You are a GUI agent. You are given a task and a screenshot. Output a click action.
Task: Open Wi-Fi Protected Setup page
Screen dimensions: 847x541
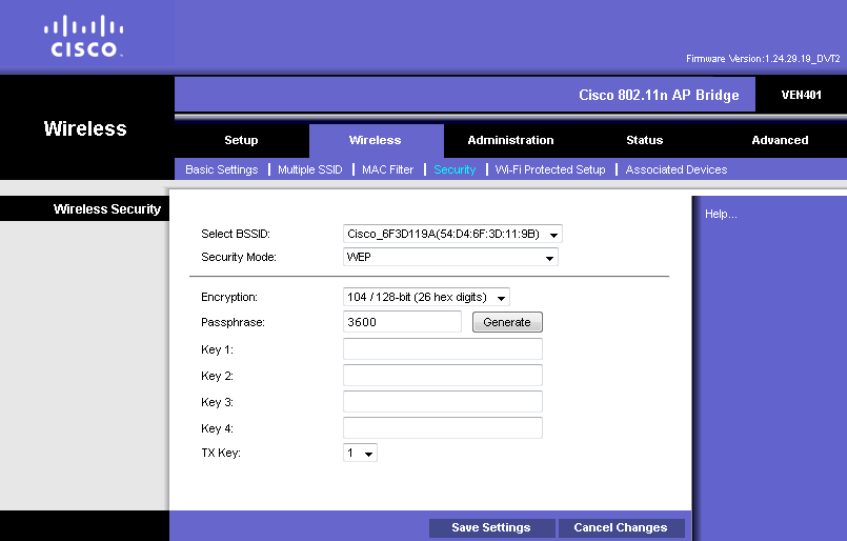pos(550,170)
